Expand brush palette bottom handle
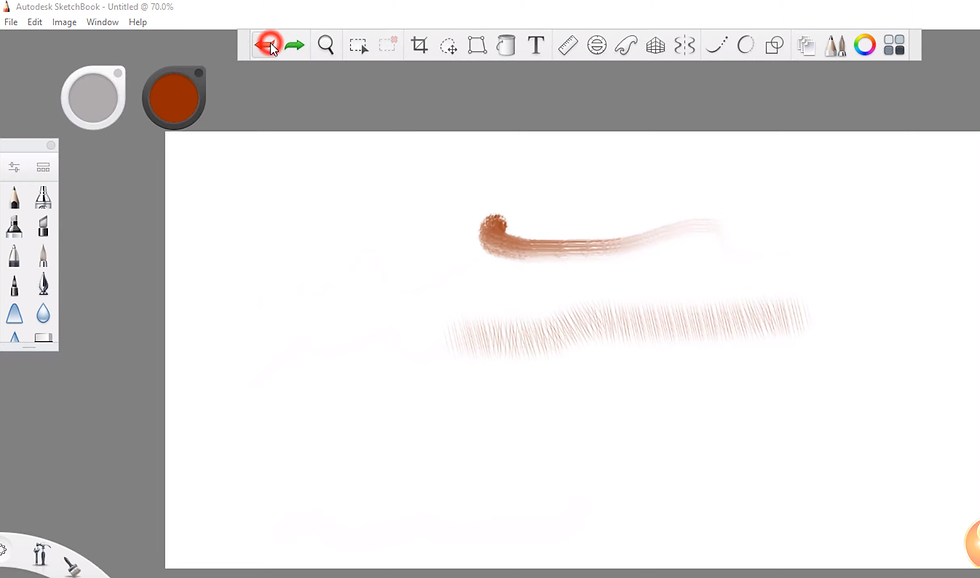The width and height of the screenshot is (980, 578). (29, 347)
